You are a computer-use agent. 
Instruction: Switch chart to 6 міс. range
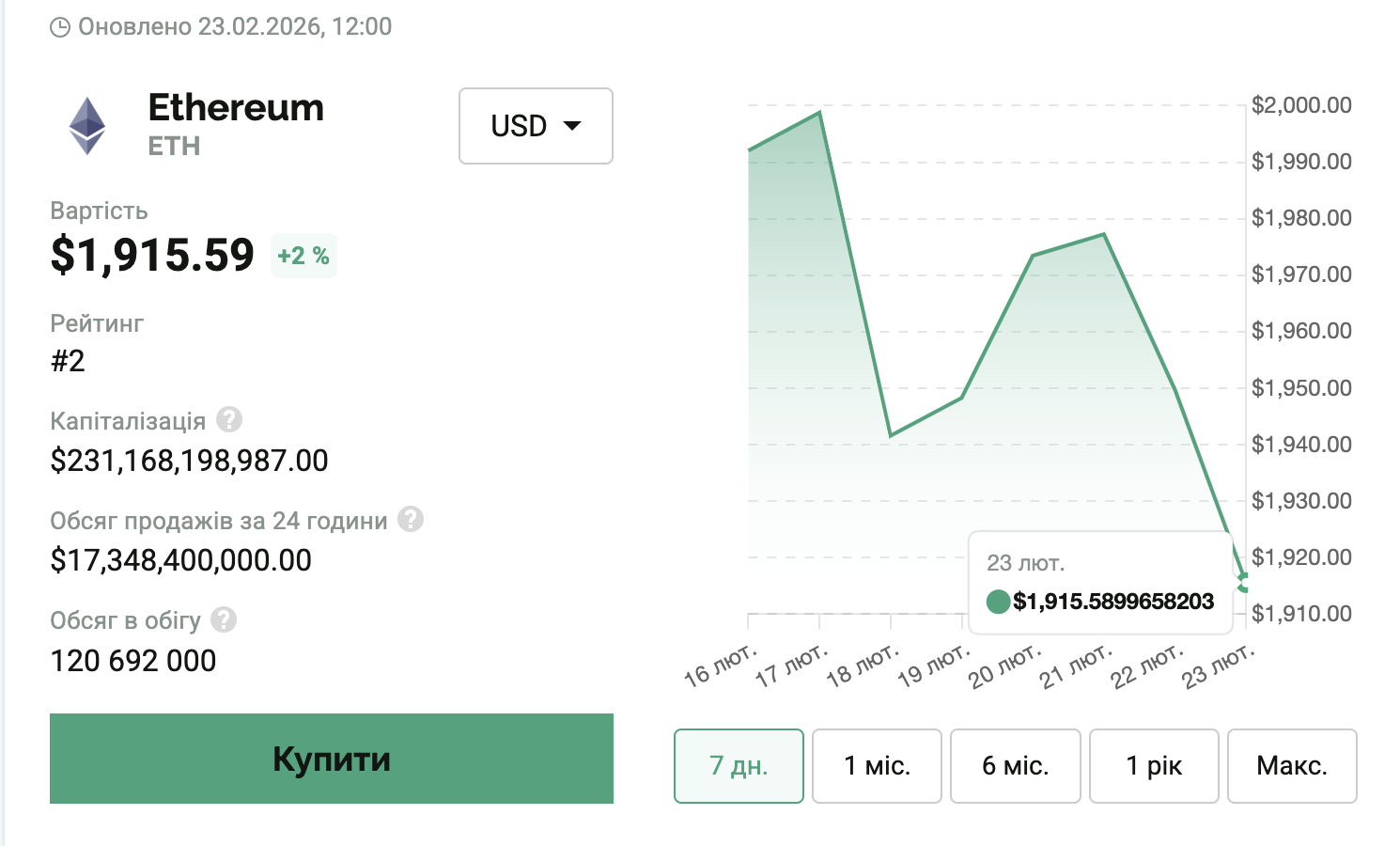click(1015, 766)
